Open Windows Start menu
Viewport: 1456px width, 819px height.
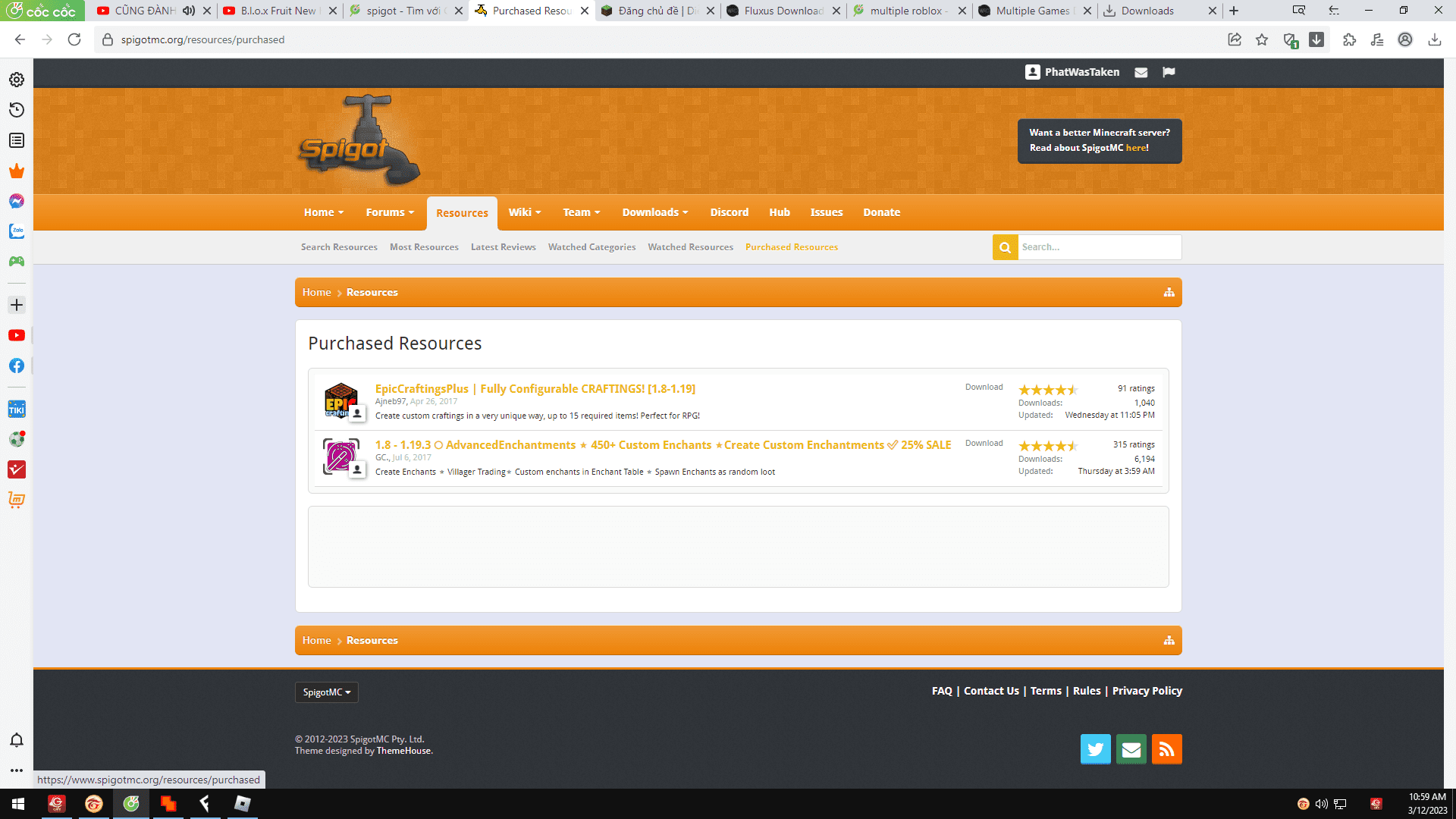click(18, 804)
